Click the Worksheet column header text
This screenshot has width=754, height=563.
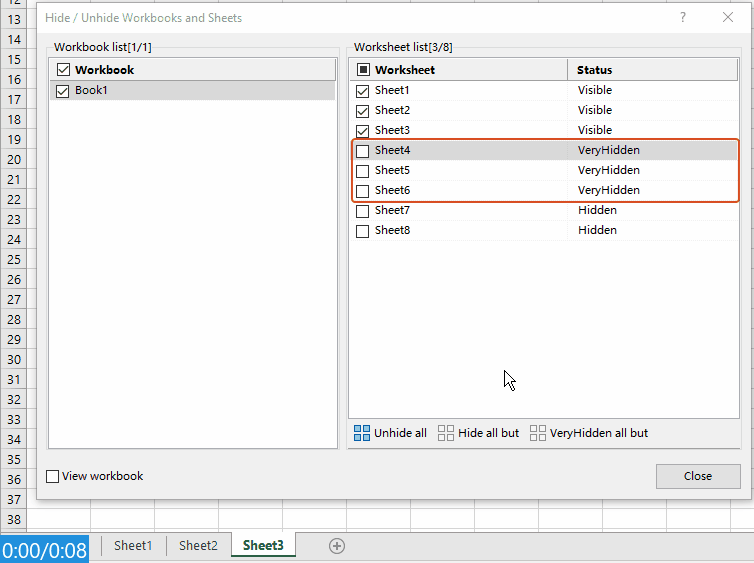(405, 70)
